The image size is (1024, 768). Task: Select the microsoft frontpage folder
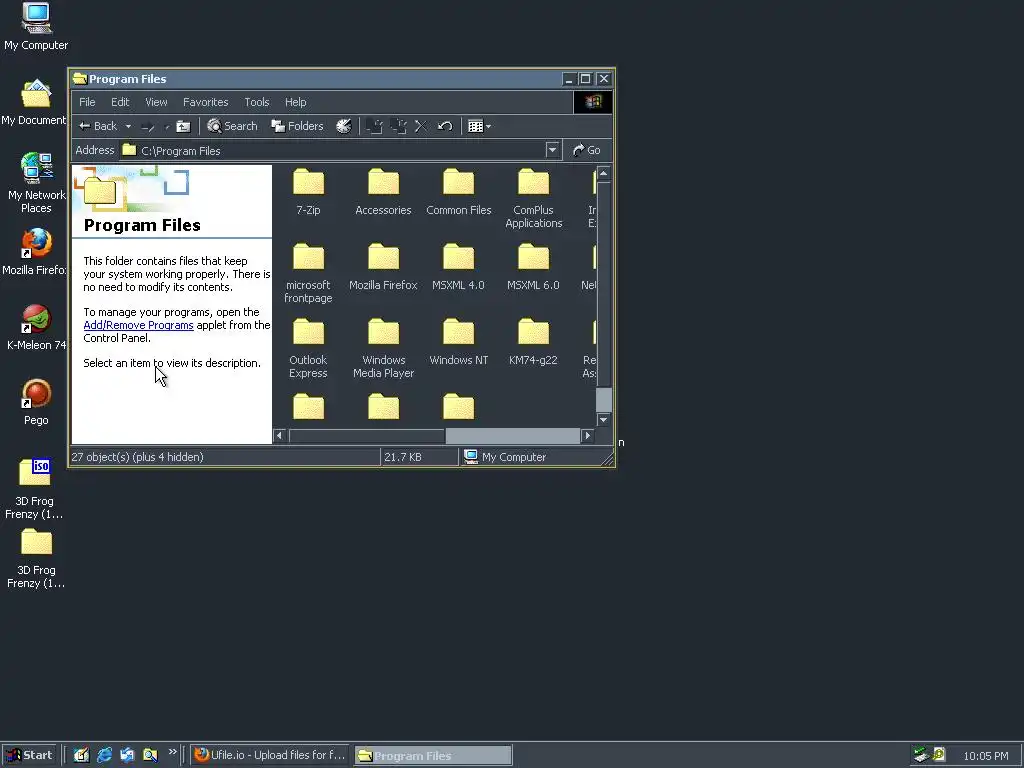[308, 273]
